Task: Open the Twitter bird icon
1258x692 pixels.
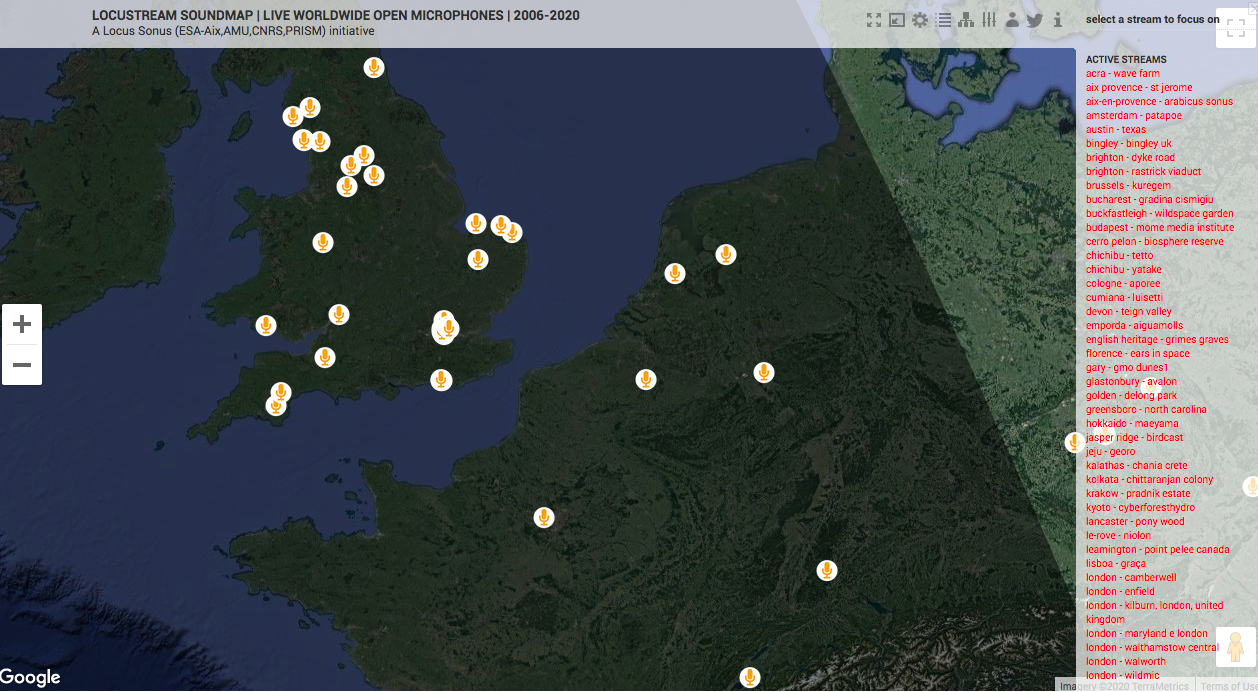Action: point(1035,20)
